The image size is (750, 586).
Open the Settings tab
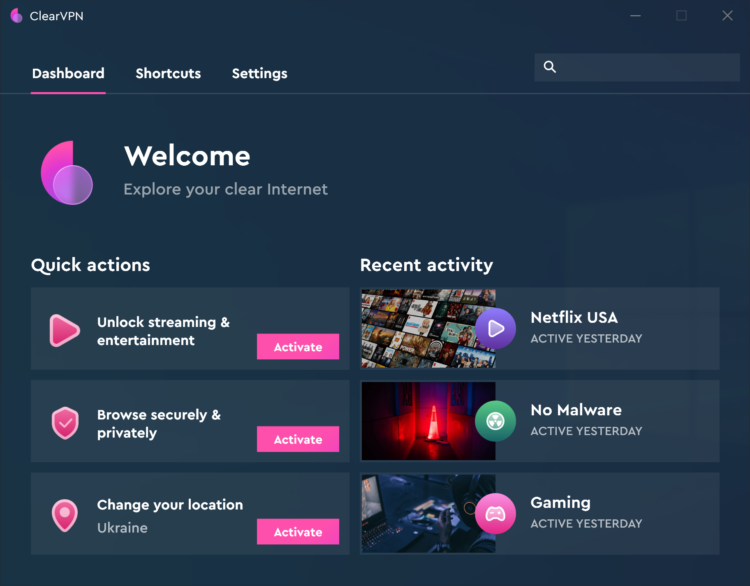(x=260, y=73)
